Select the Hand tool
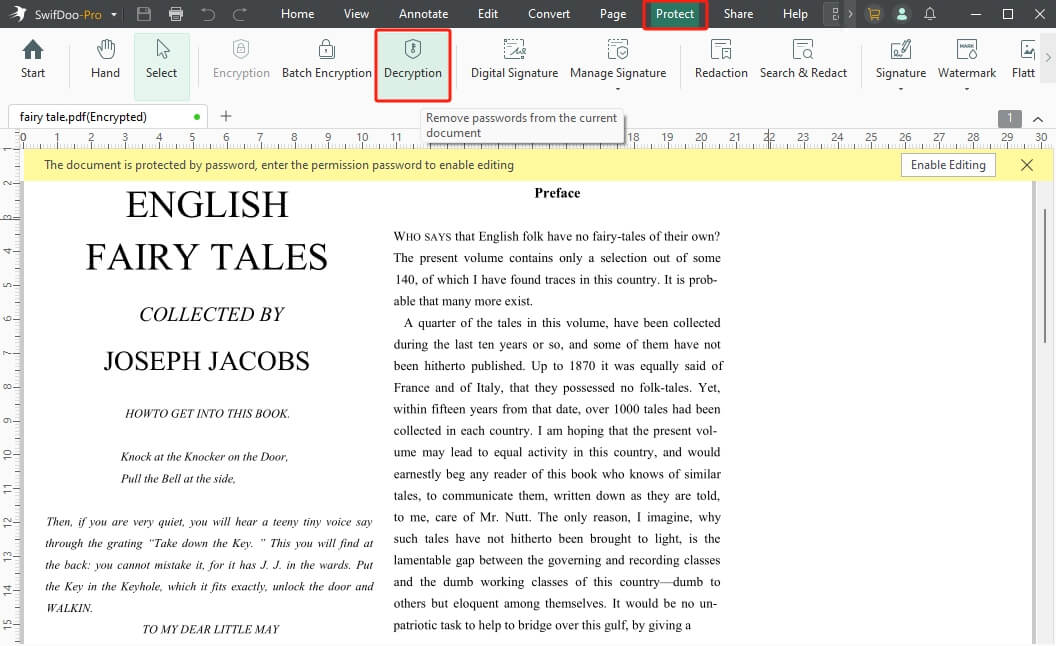The width and height of the screenshot is (1056, 646). tap(104, 62)
